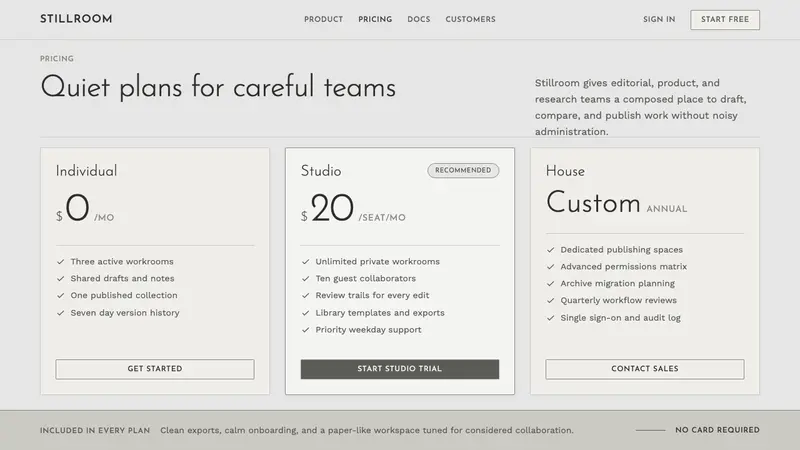The width and height of the screenshot is (800, 450).
Task: Click the 'Library templates and exports' text
Action: (380, 313)
